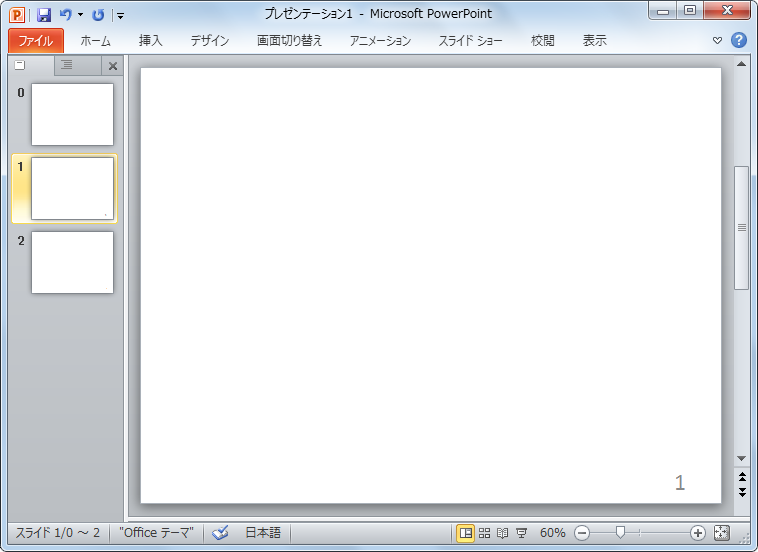Close the PowerPoint window
758x552 pixels.
tap(727, 11)
